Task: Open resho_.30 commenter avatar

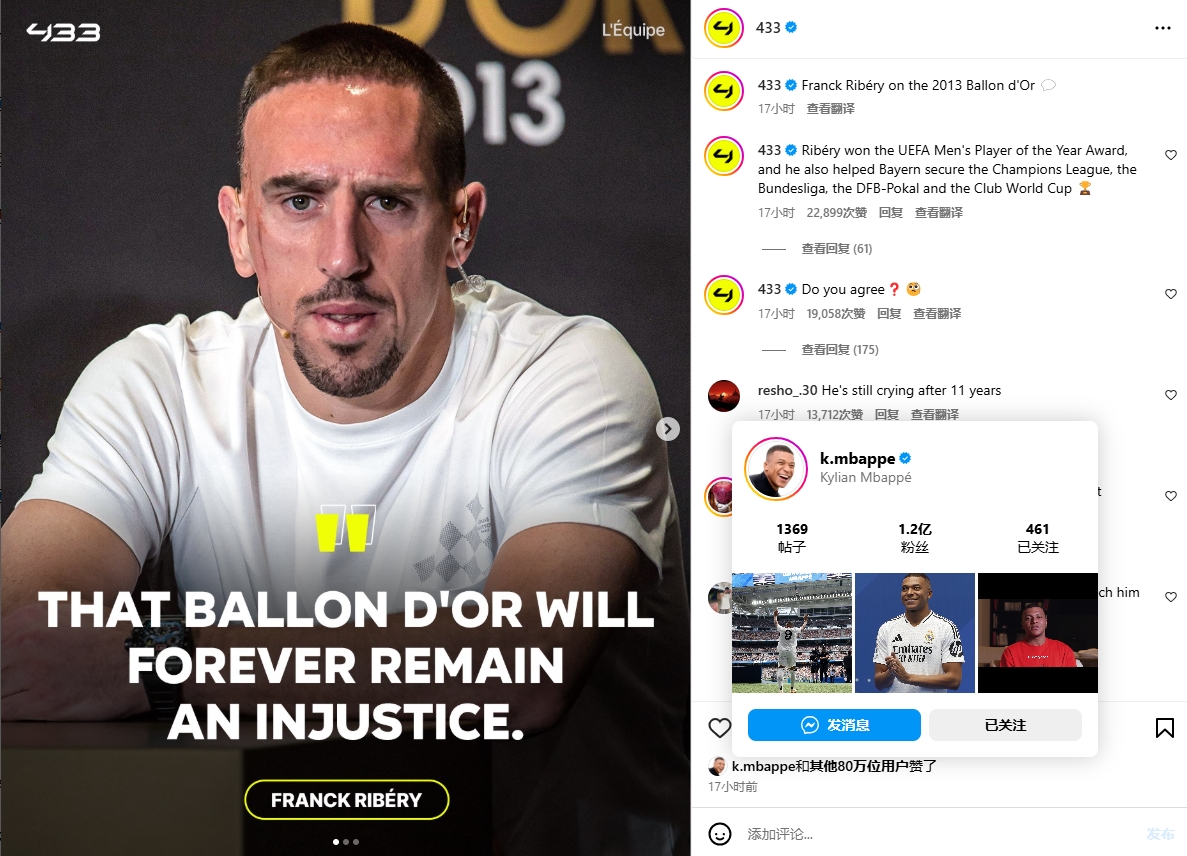Action: (724, 395)
